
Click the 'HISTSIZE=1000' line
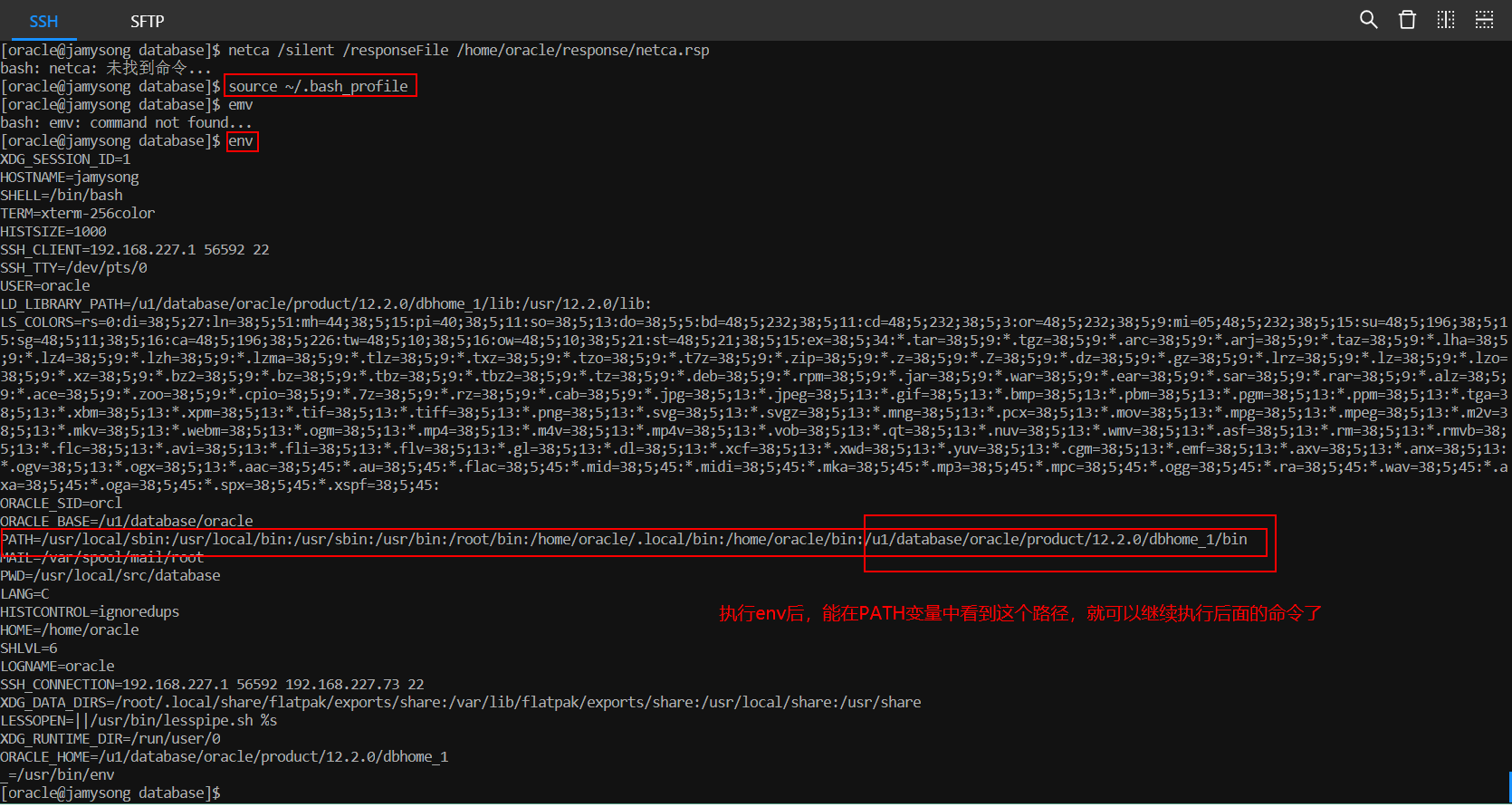[x=53, y=232]
